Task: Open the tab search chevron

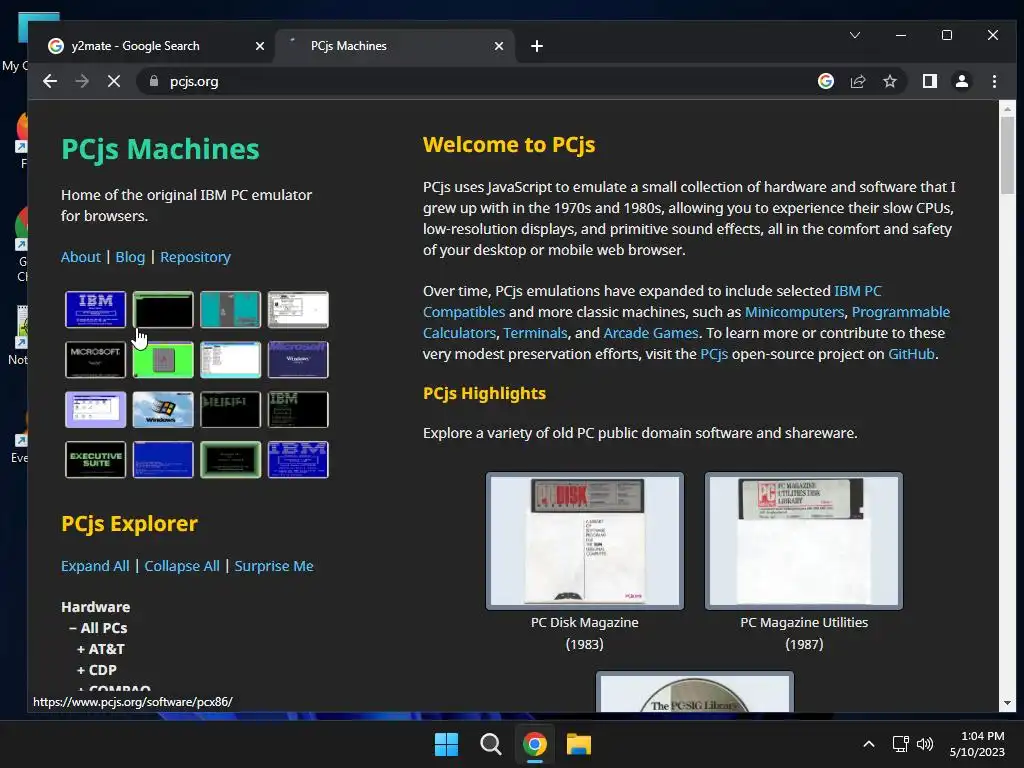Action: click(x=855, y=35)
